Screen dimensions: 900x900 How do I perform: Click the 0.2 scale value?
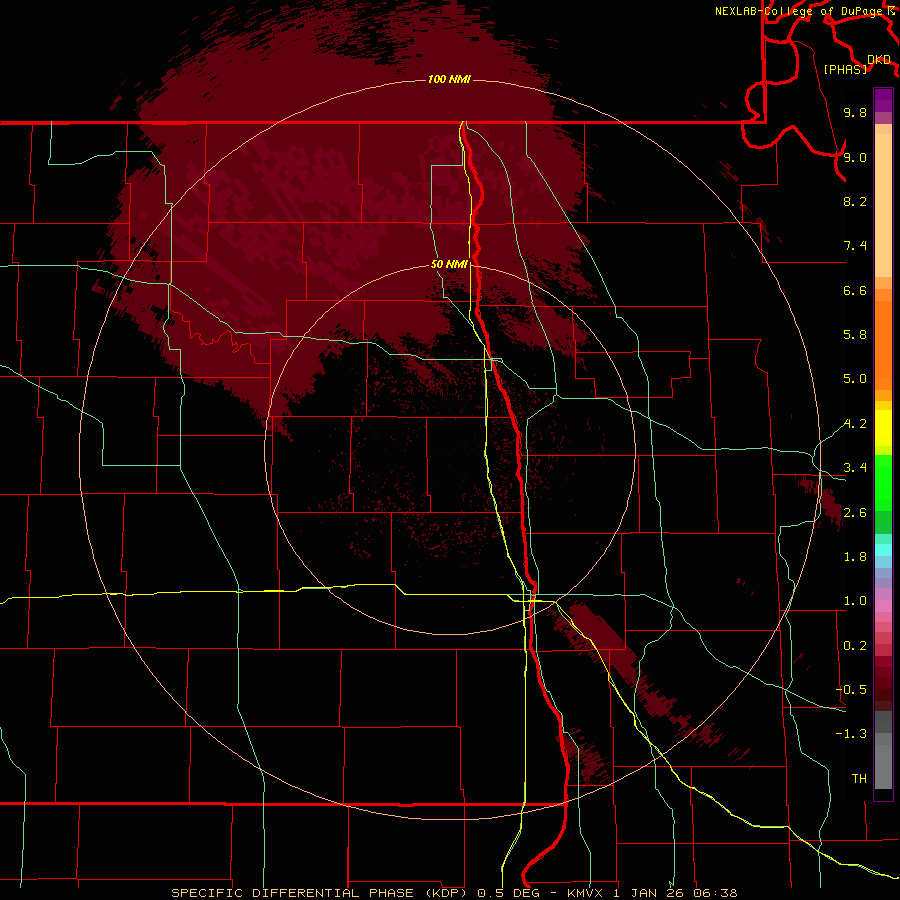click(x=855, y=646)
